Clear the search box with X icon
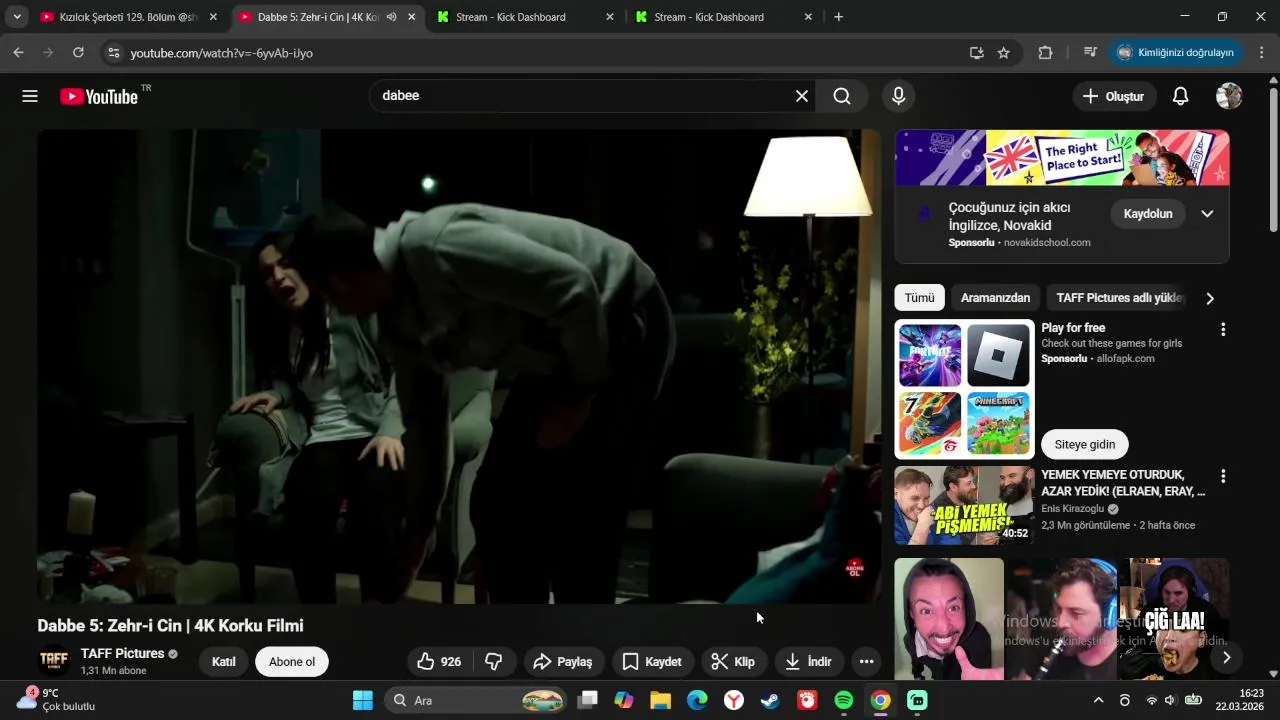 pyautogui.click(x=802, y=96)
